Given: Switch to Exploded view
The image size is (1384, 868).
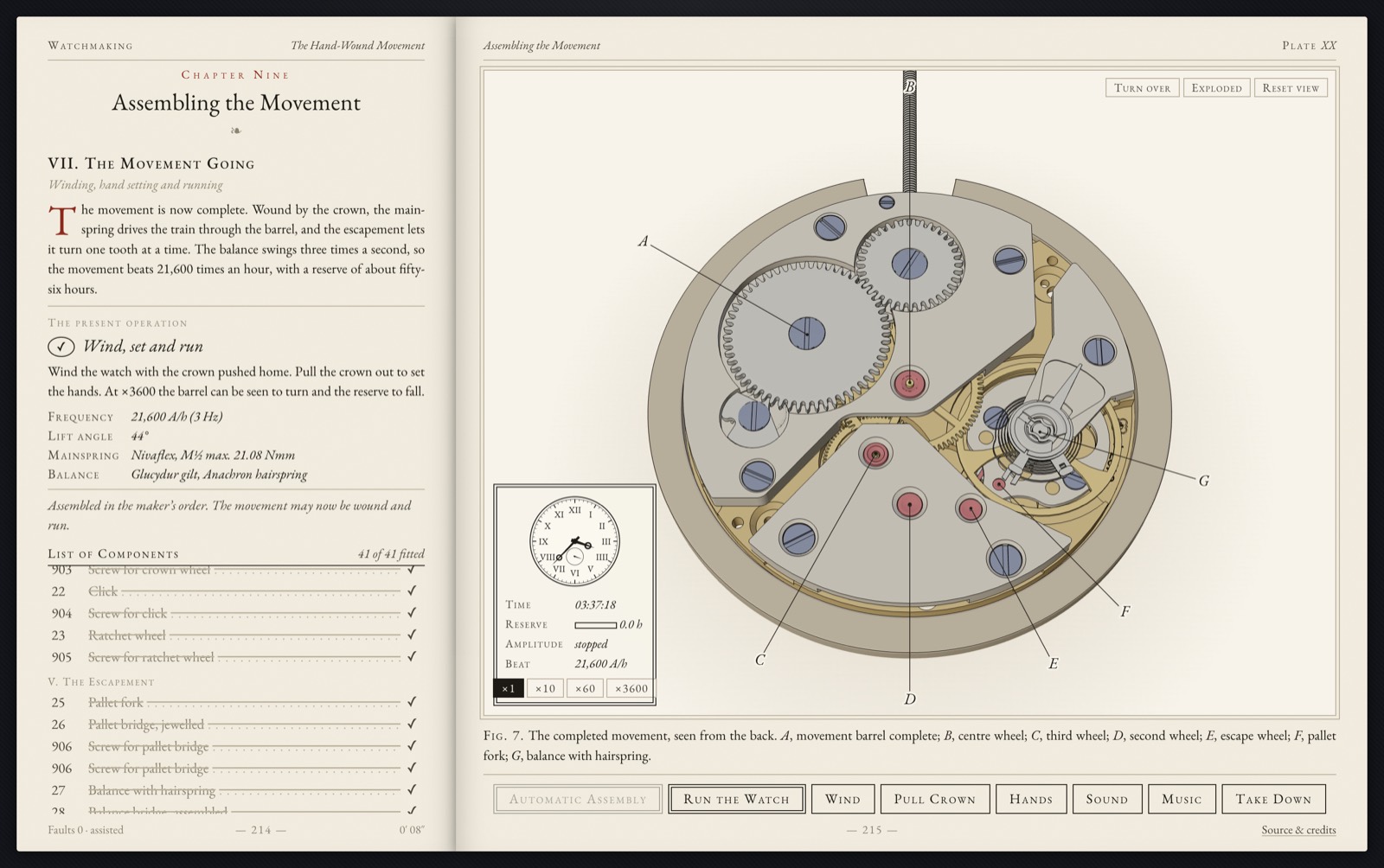Looking at the screenshot, I should point(1216,87).
